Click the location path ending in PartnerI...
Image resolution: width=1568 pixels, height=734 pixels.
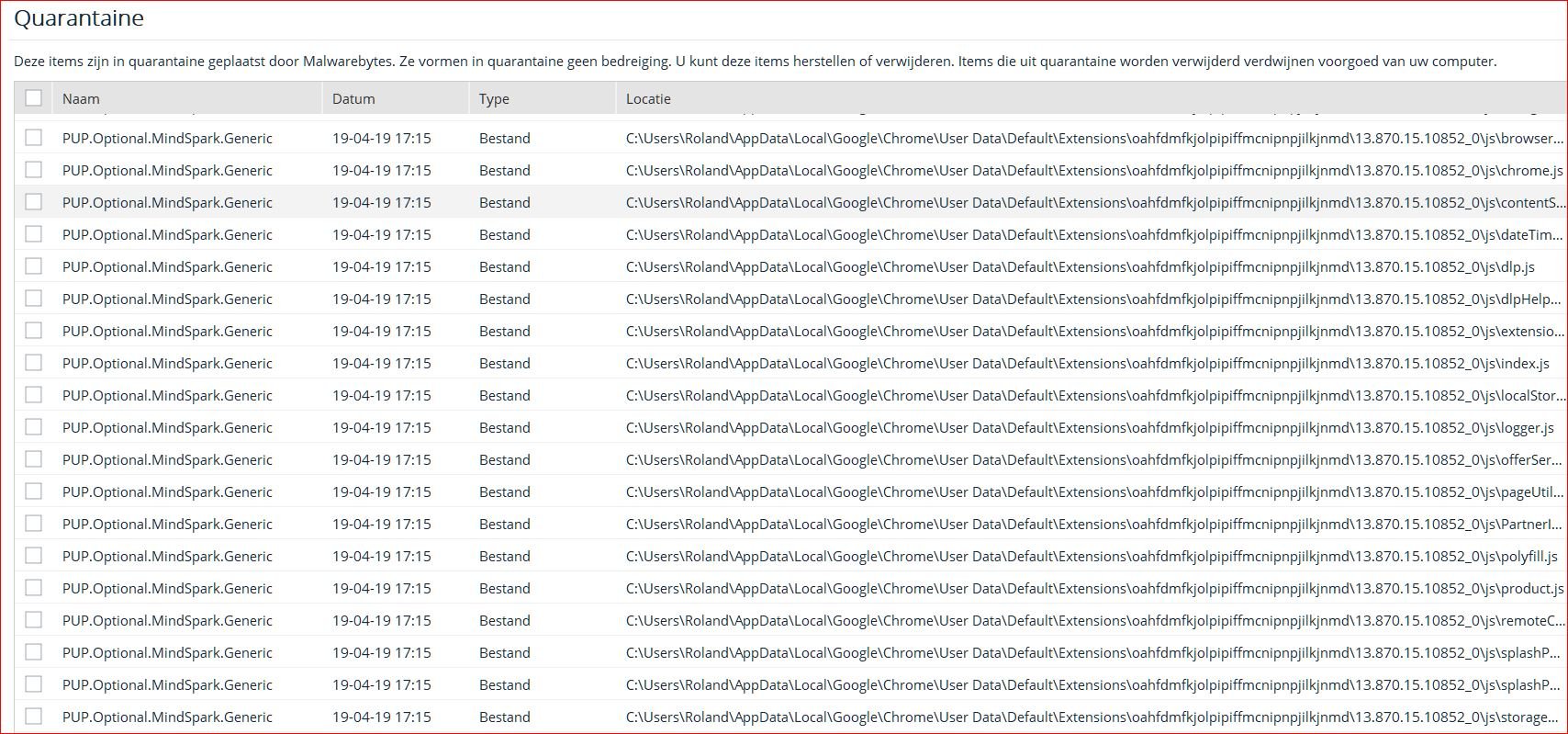coord(1094,524)
